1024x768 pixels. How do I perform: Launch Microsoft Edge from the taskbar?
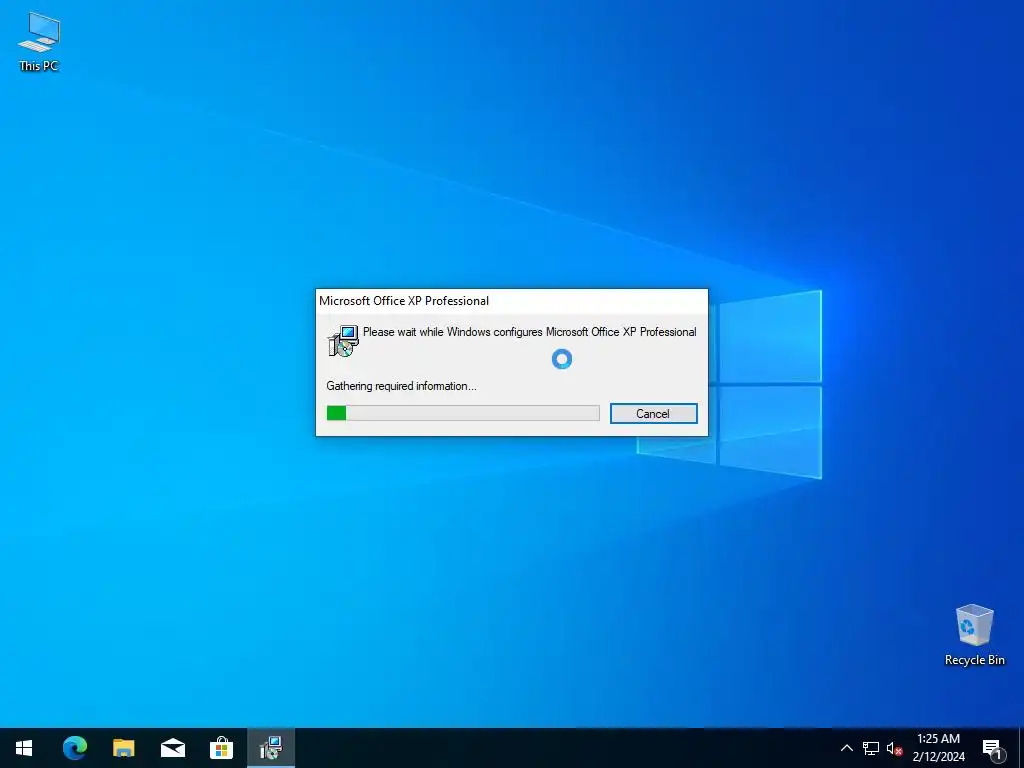(74, 748)
